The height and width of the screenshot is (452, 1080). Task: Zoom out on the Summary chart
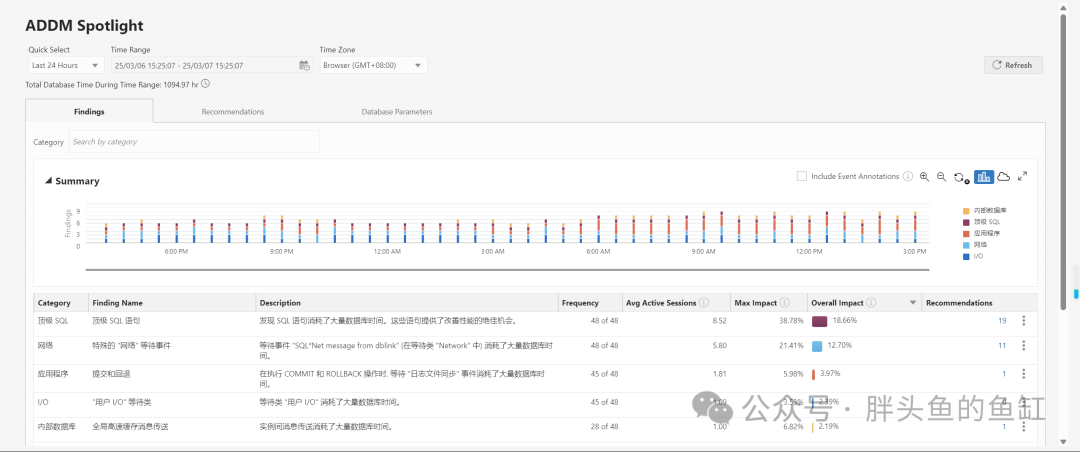click(x=942, y=177)
